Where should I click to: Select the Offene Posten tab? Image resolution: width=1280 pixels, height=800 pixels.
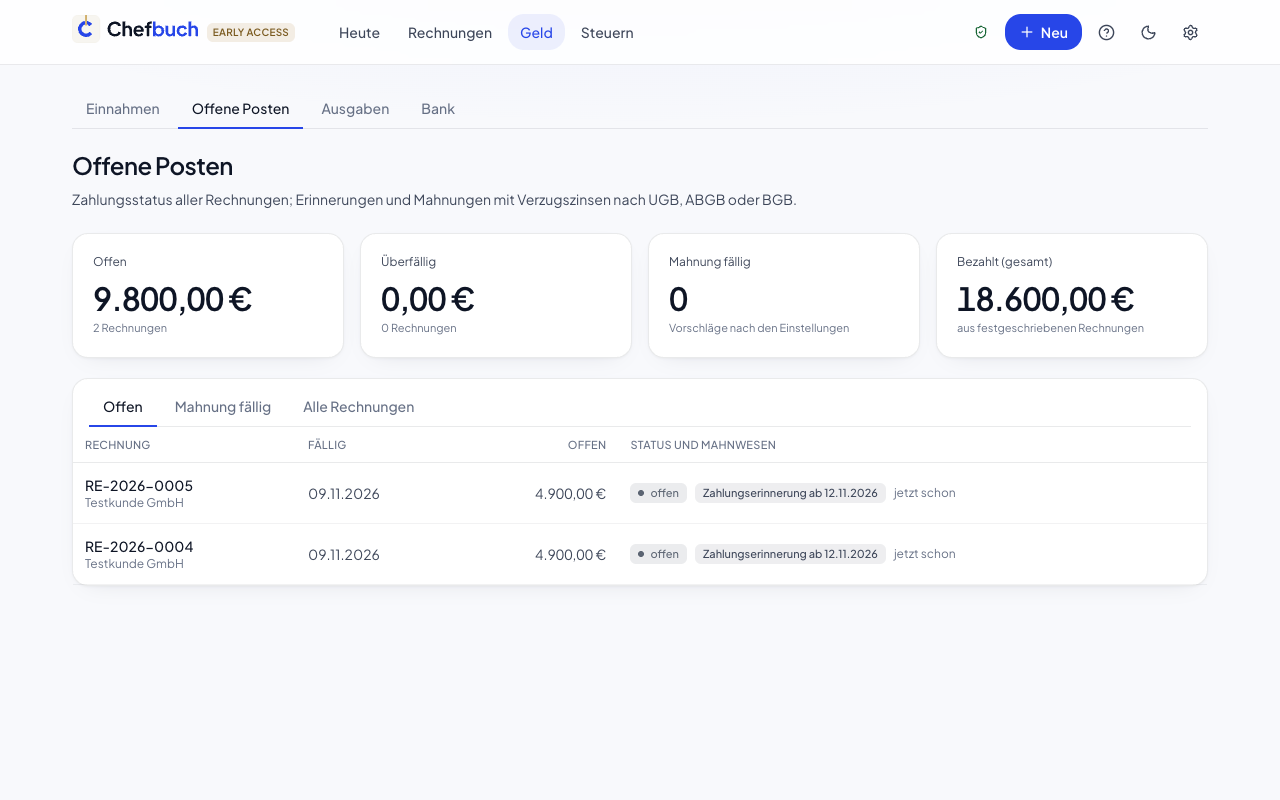[240, 109]
